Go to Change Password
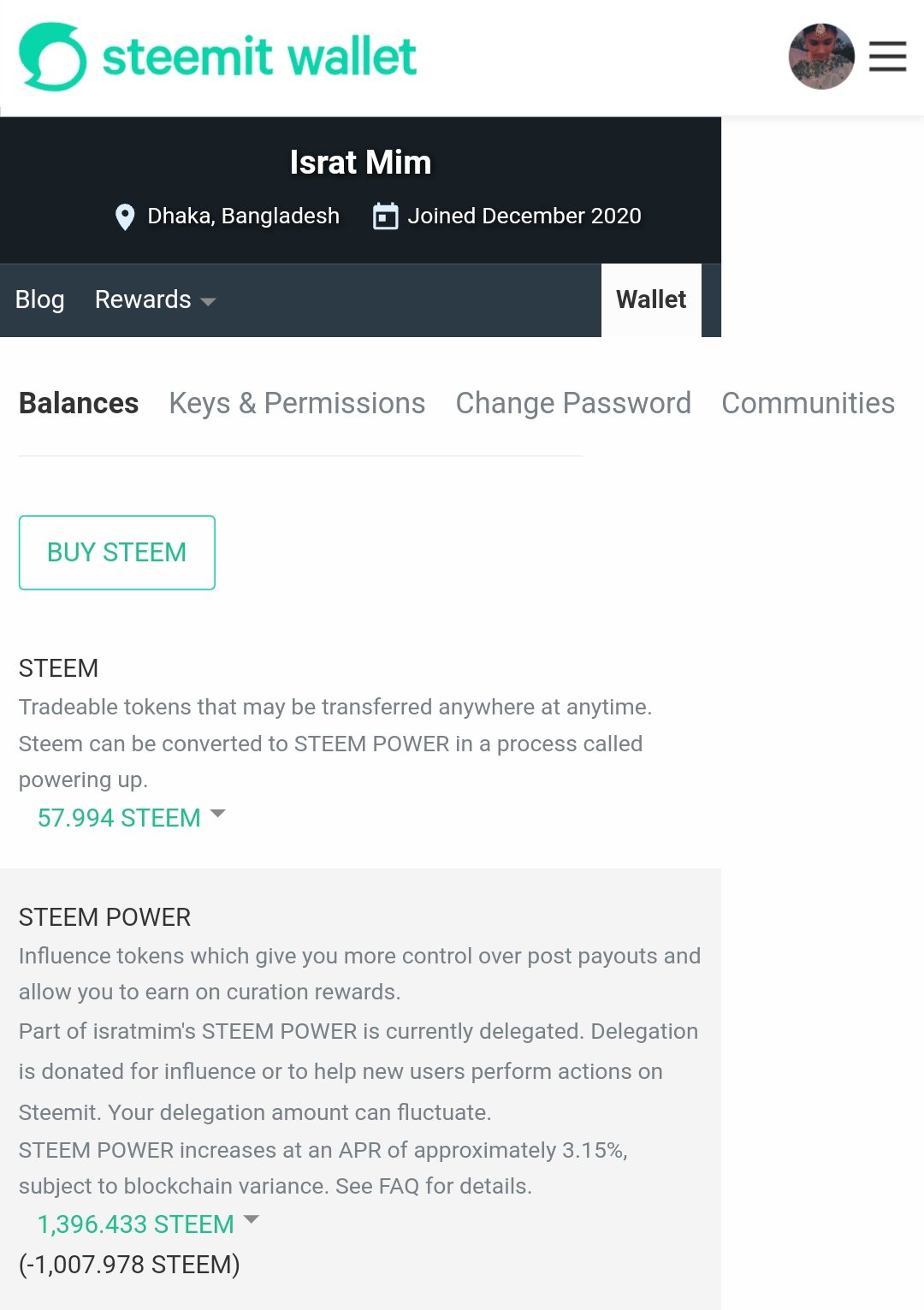924x1310 pixels. click(x=573, y=403)
